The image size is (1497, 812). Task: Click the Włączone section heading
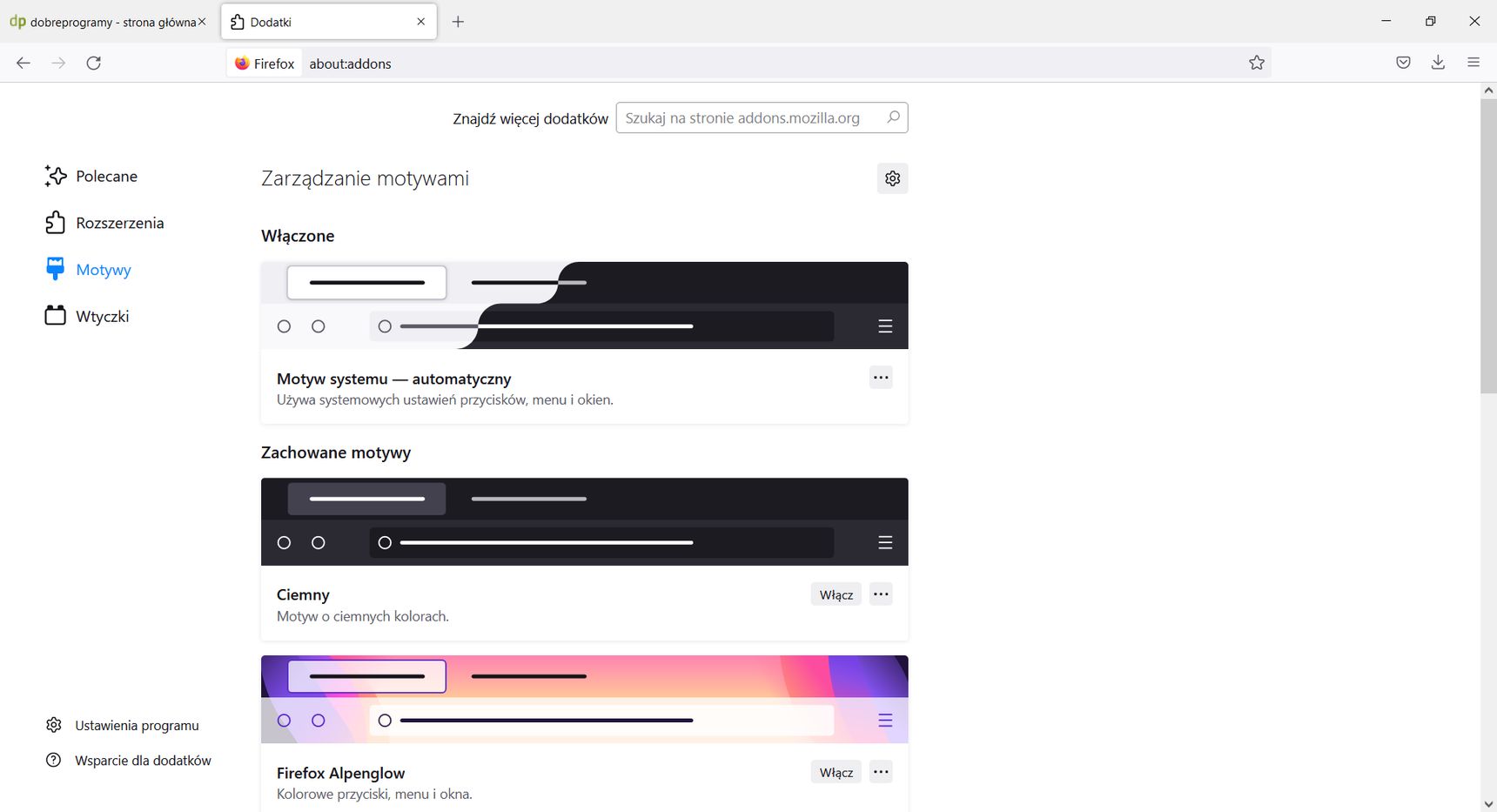coord(298,236)
